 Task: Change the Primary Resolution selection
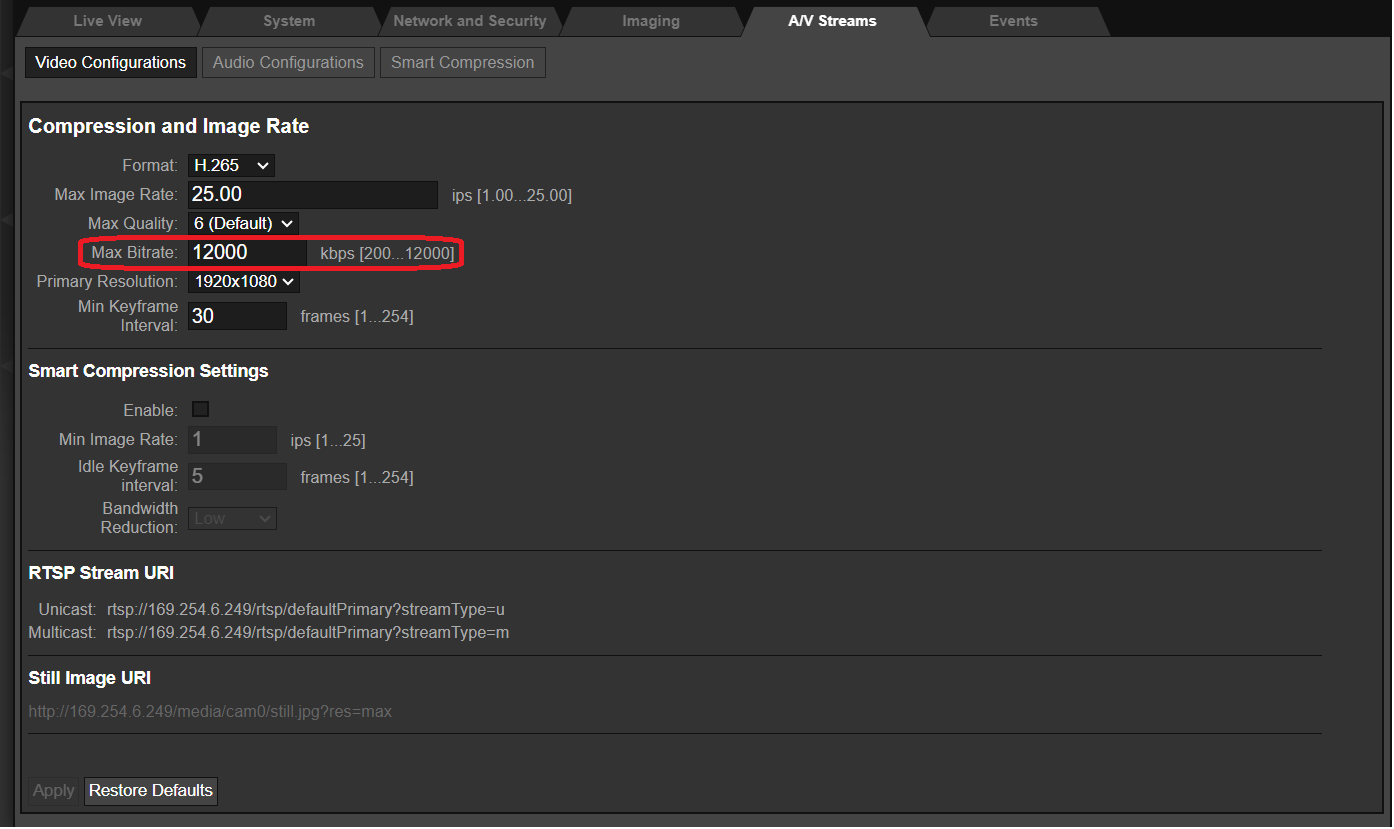[244, 281]
